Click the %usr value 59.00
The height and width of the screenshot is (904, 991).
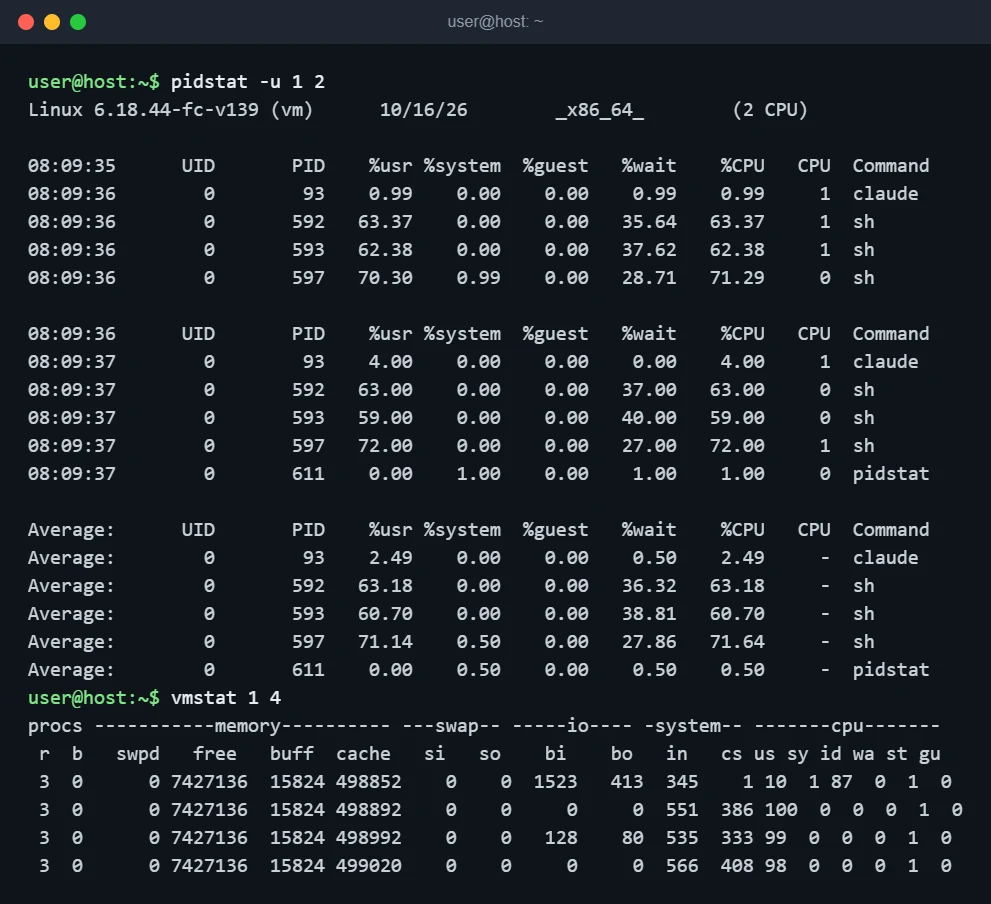[x=385, y=418]
